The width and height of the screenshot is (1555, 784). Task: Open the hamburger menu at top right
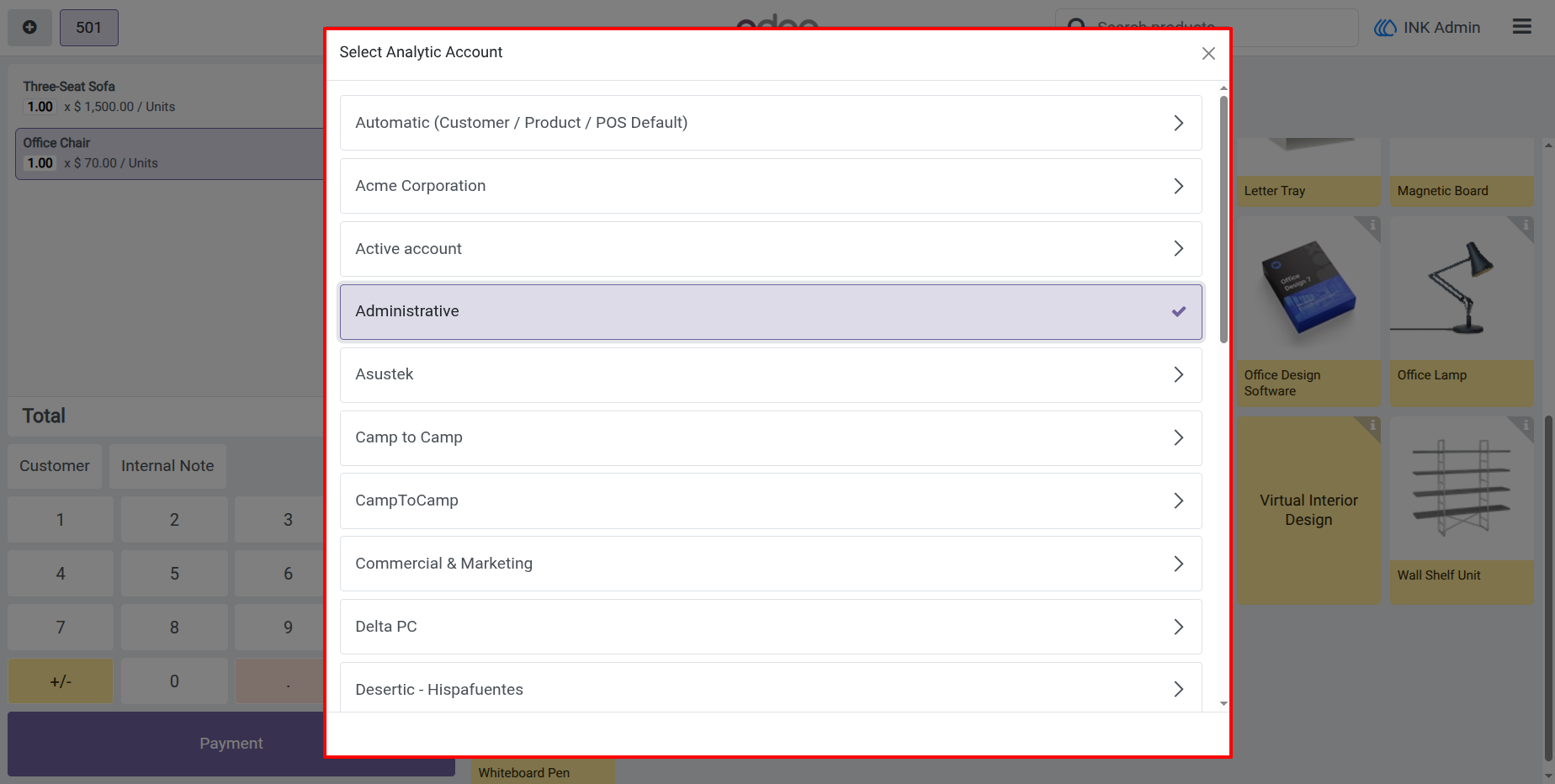pos(1521,27)
